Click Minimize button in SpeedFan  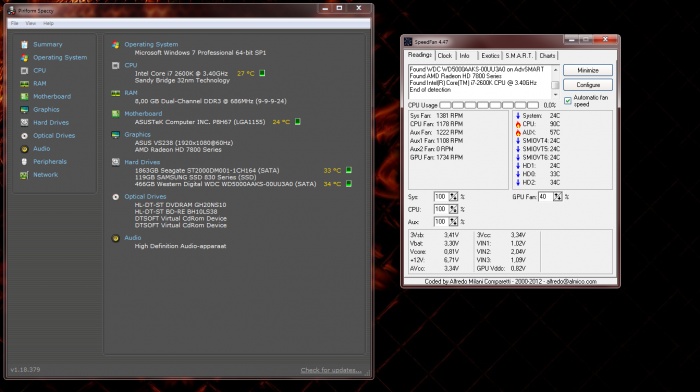coord(588,71)
